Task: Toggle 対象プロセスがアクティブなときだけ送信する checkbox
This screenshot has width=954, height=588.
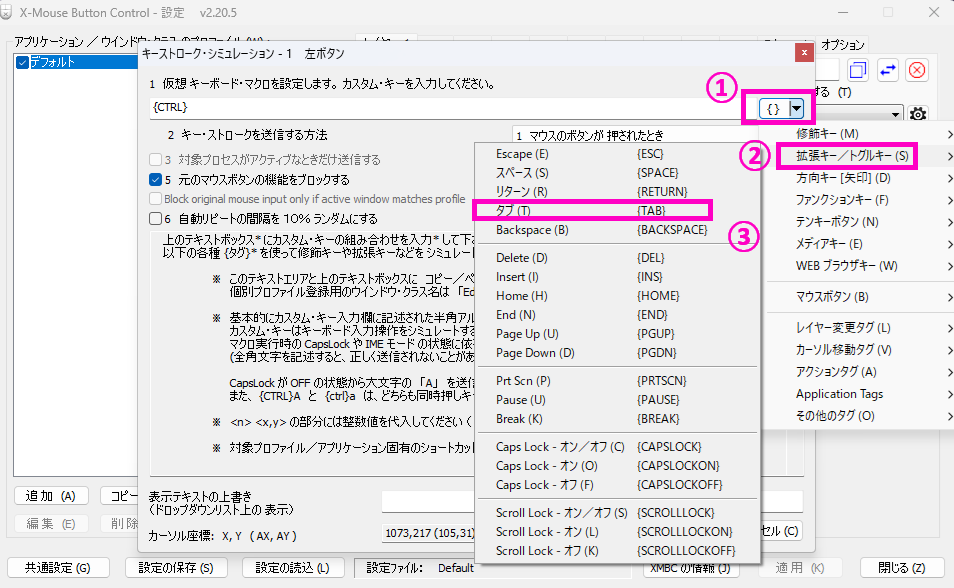Action: (x=155, y=159)
